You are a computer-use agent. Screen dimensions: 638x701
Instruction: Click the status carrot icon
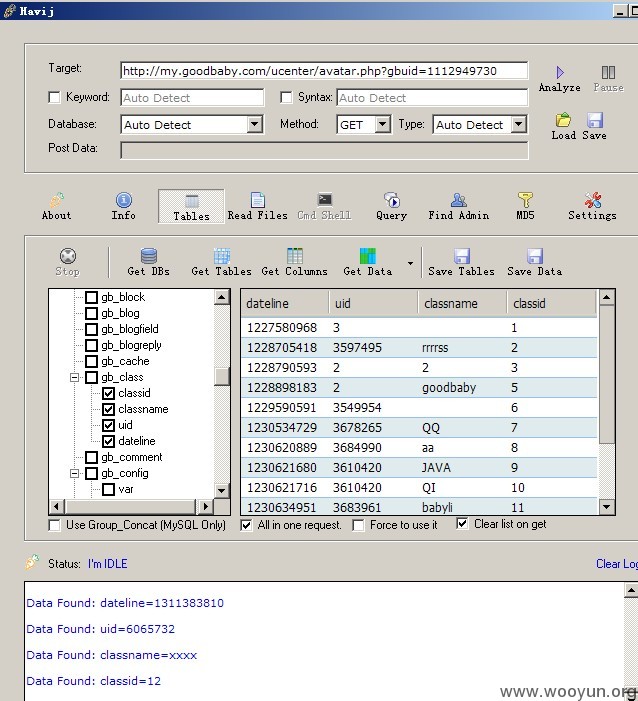click(32, 562)
